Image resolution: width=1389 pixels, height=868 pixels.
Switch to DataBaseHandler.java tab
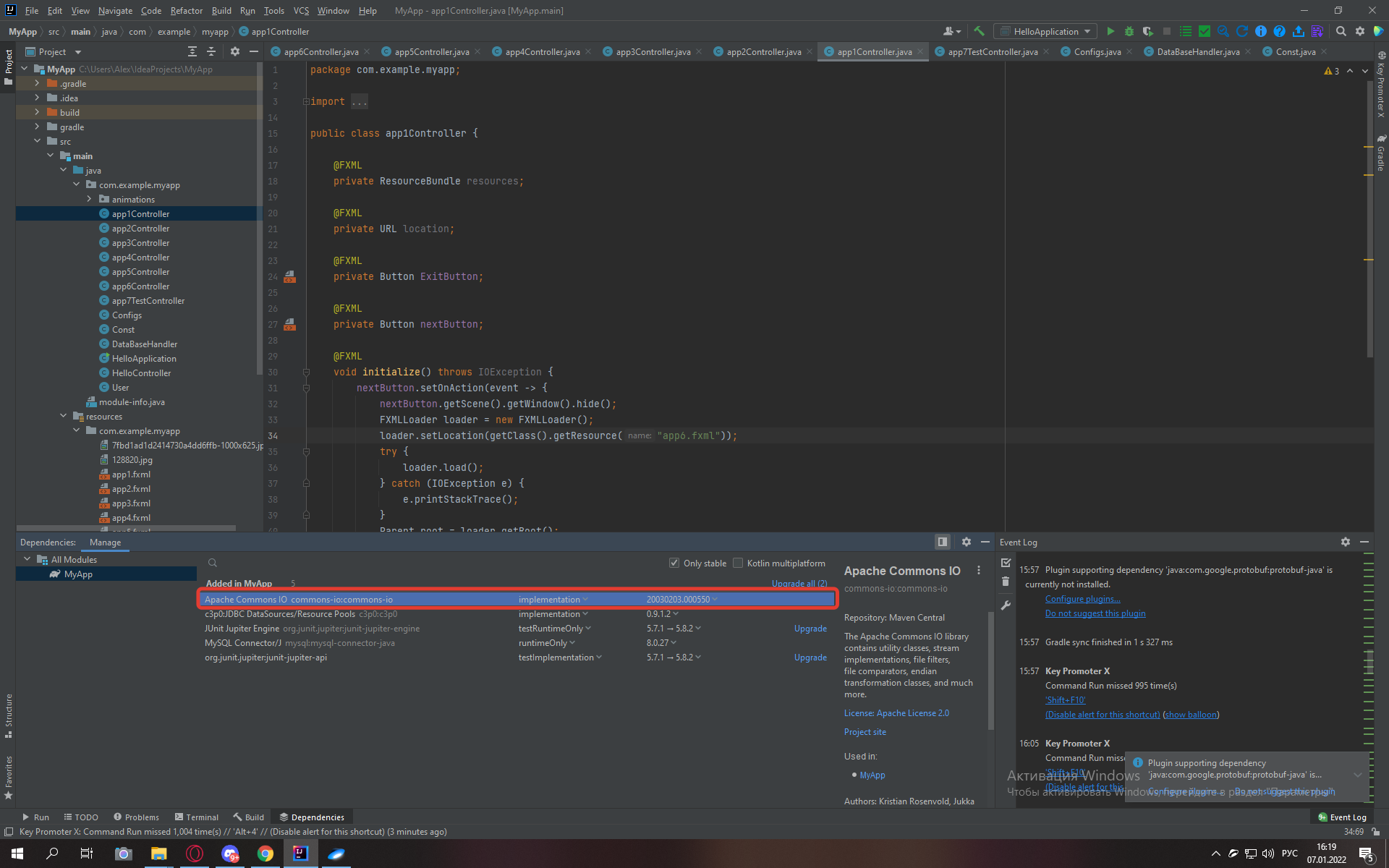(x=1197, y=52)
